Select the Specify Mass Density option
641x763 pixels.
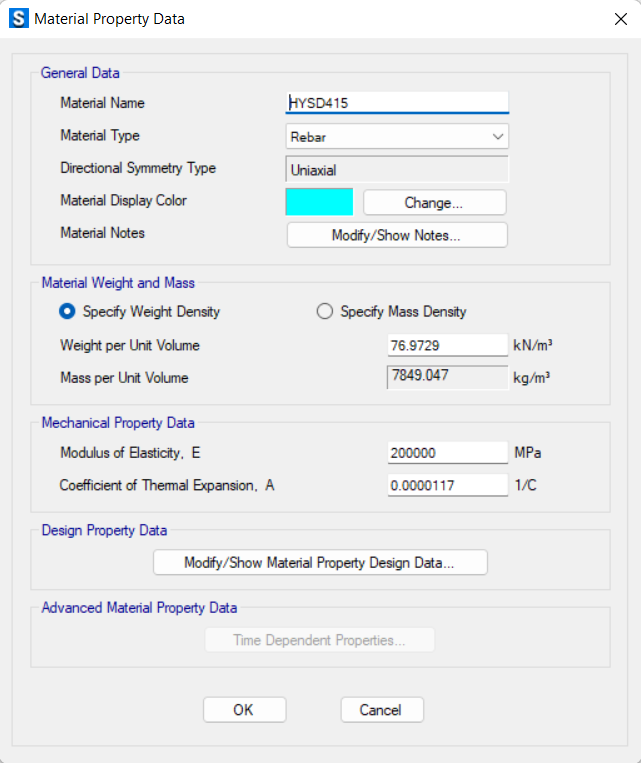coord(325,311)
